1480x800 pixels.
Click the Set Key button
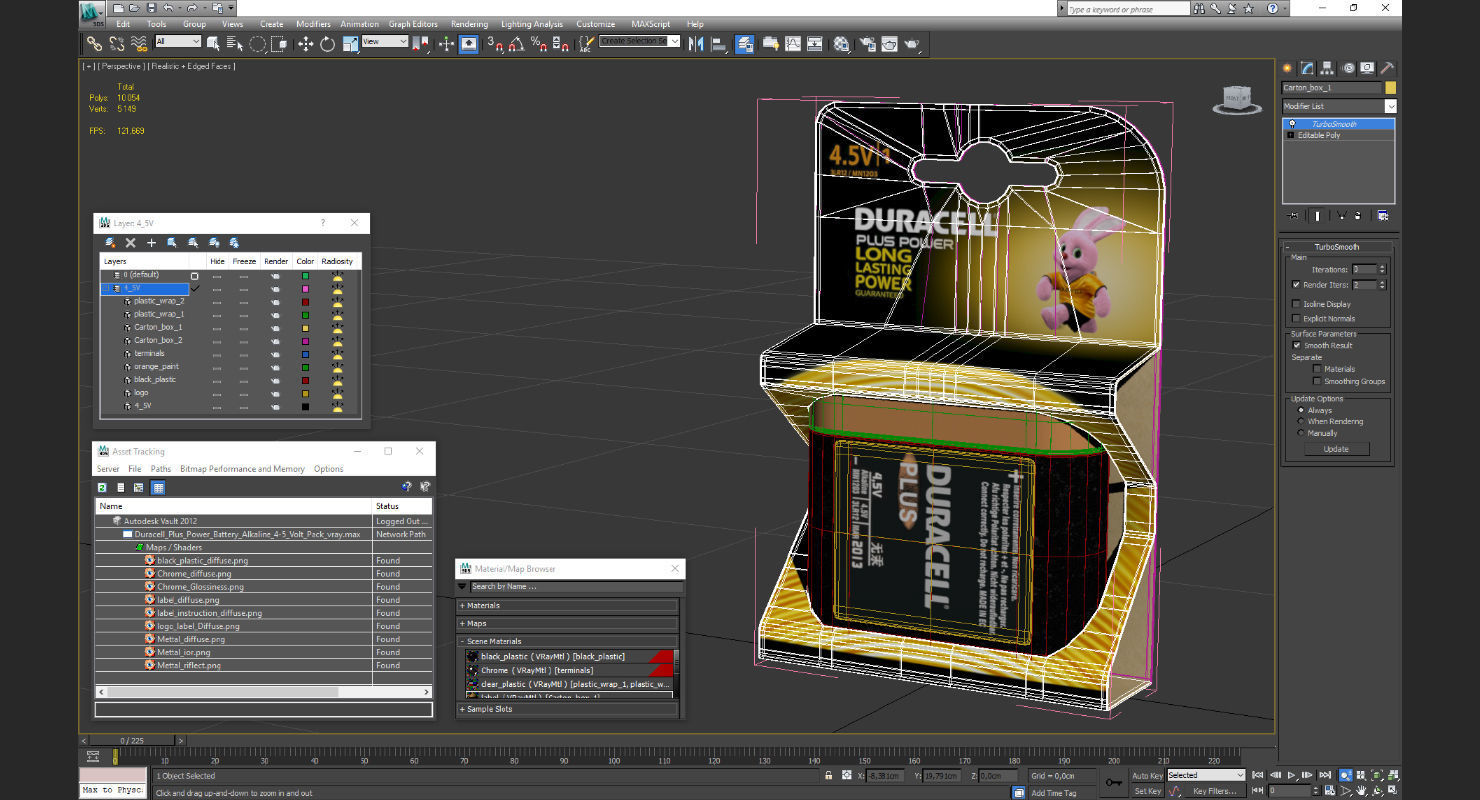point(1147,791)
